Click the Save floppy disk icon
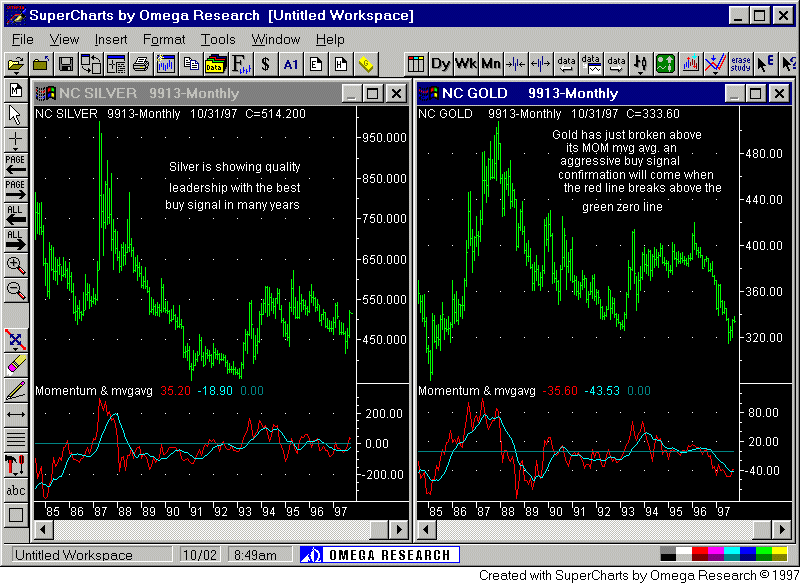 (66, 64)
